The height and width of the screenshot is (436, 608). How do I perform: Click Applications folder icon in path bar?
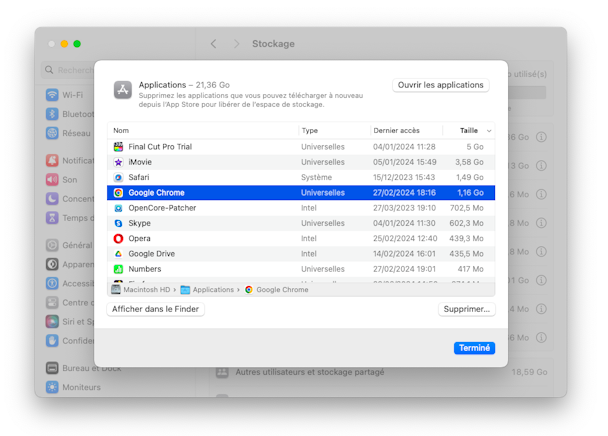[x=185, y=290]
